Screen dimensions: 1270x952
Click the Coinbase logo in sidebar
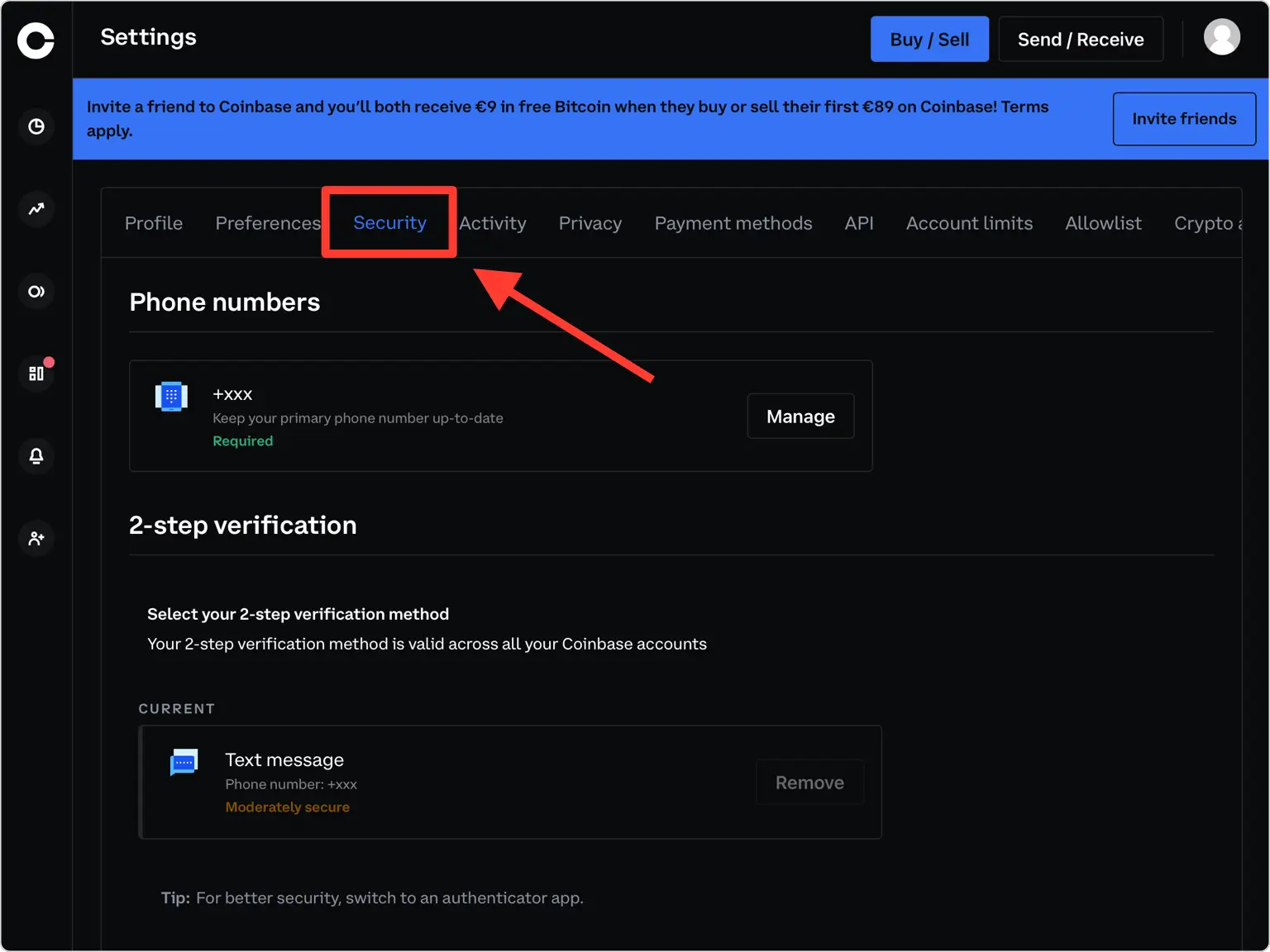point(36,40)
